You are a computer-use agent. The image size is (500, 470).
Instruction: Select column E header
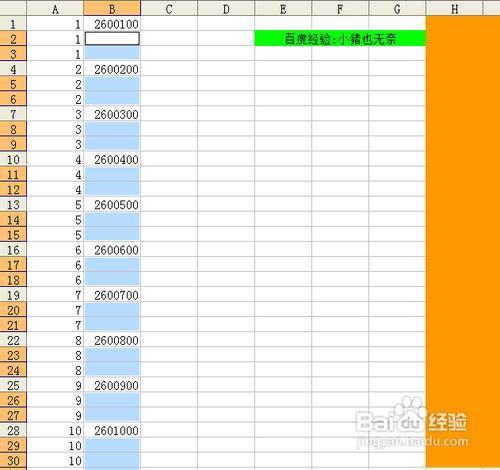[283, 8]
